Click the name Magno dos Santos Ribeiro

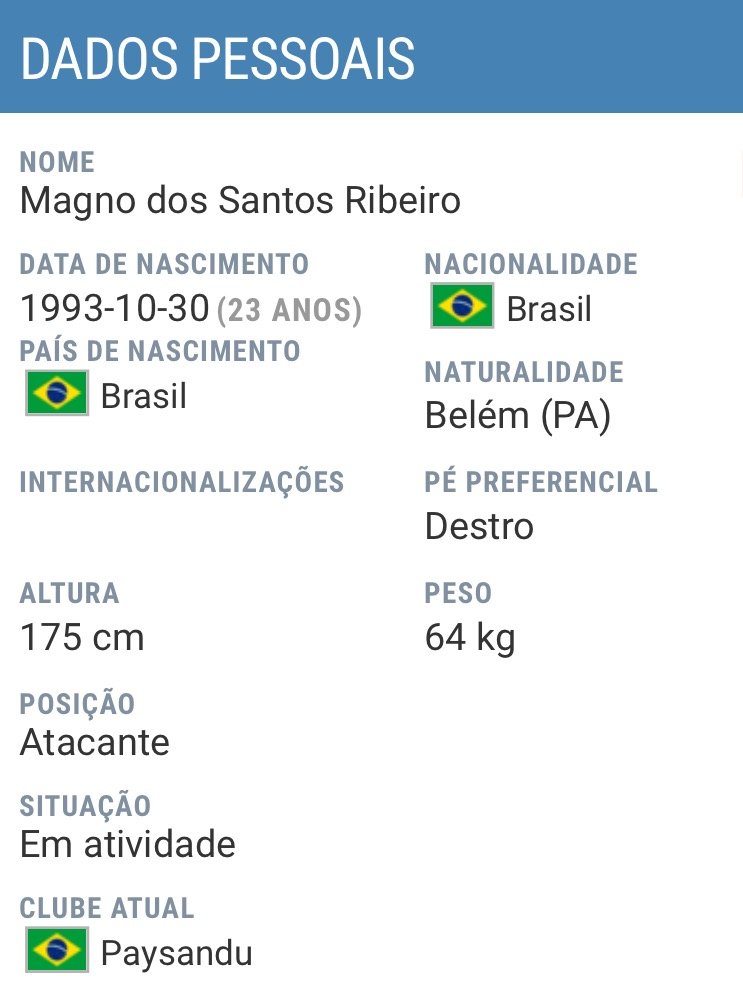tap(240, 201)
